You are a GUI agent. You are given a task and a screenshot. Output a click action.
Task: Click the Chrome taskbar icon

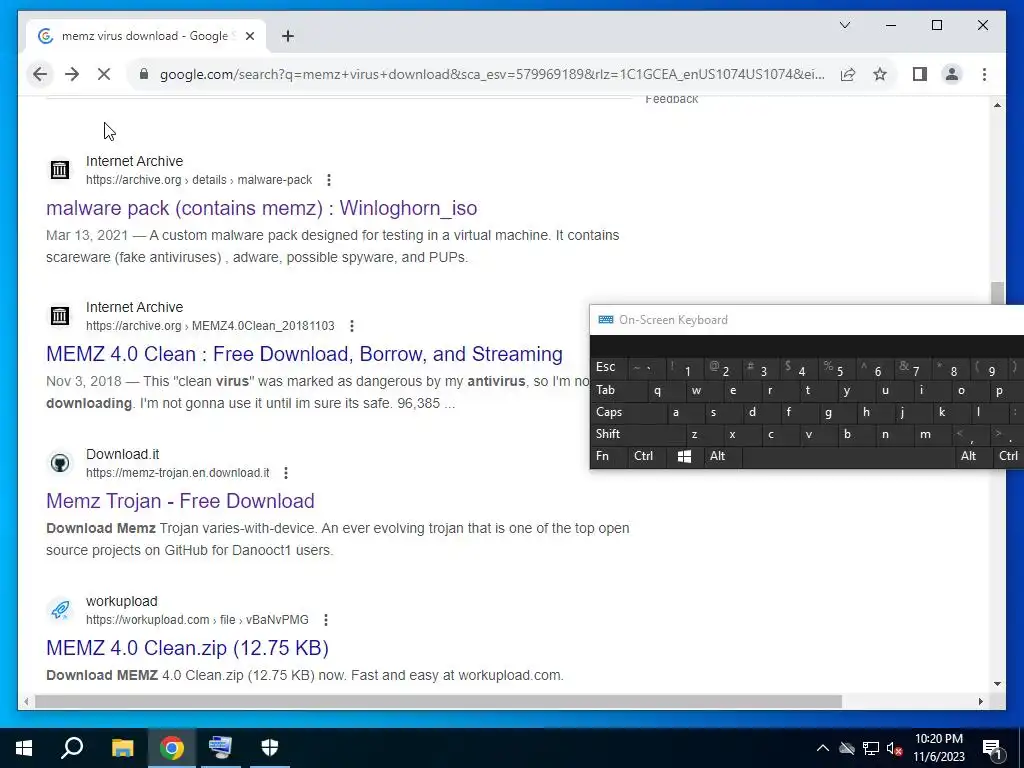pos(172,748)
